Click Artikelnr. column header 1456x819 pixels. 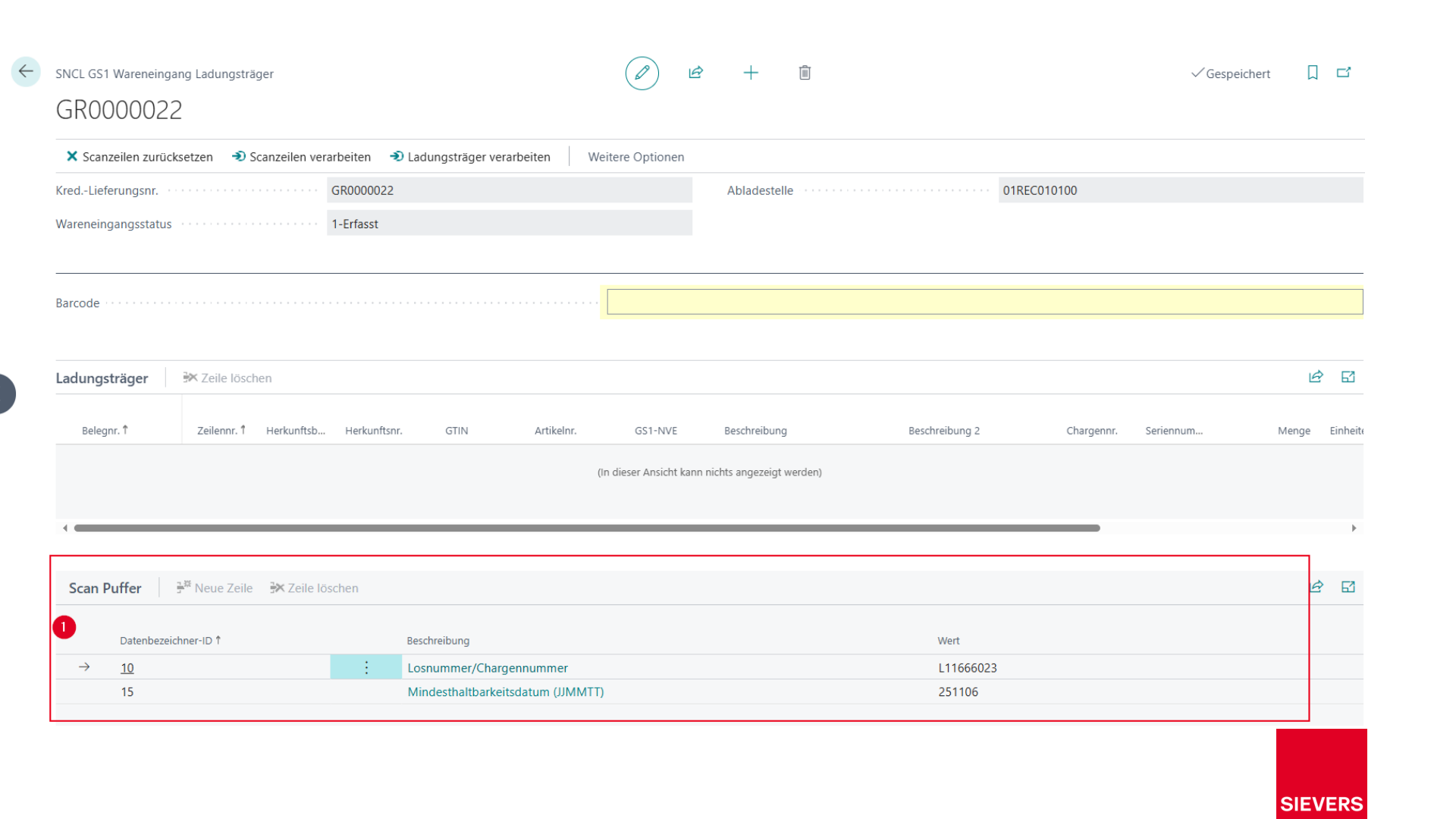(x=555, y=431)
